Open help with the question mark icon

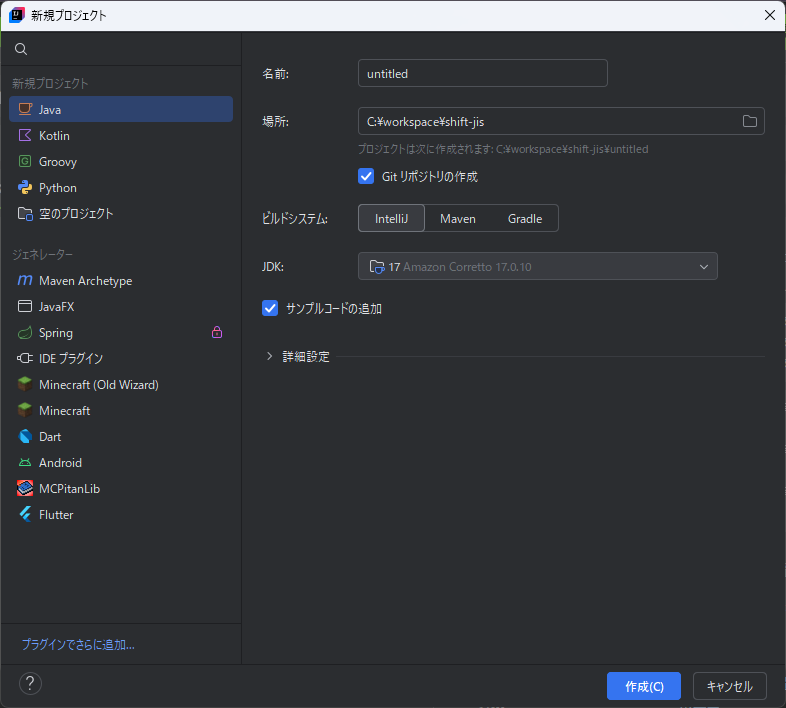click(x=30, y=683)
